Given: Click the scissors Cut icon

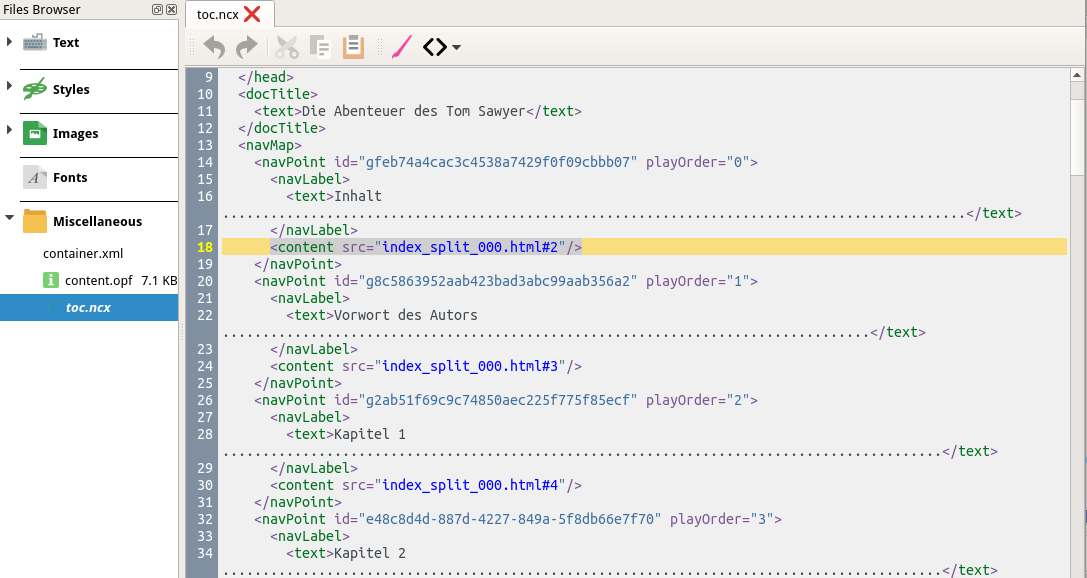Looking at the screenshot, I should (x=287, y=47).
